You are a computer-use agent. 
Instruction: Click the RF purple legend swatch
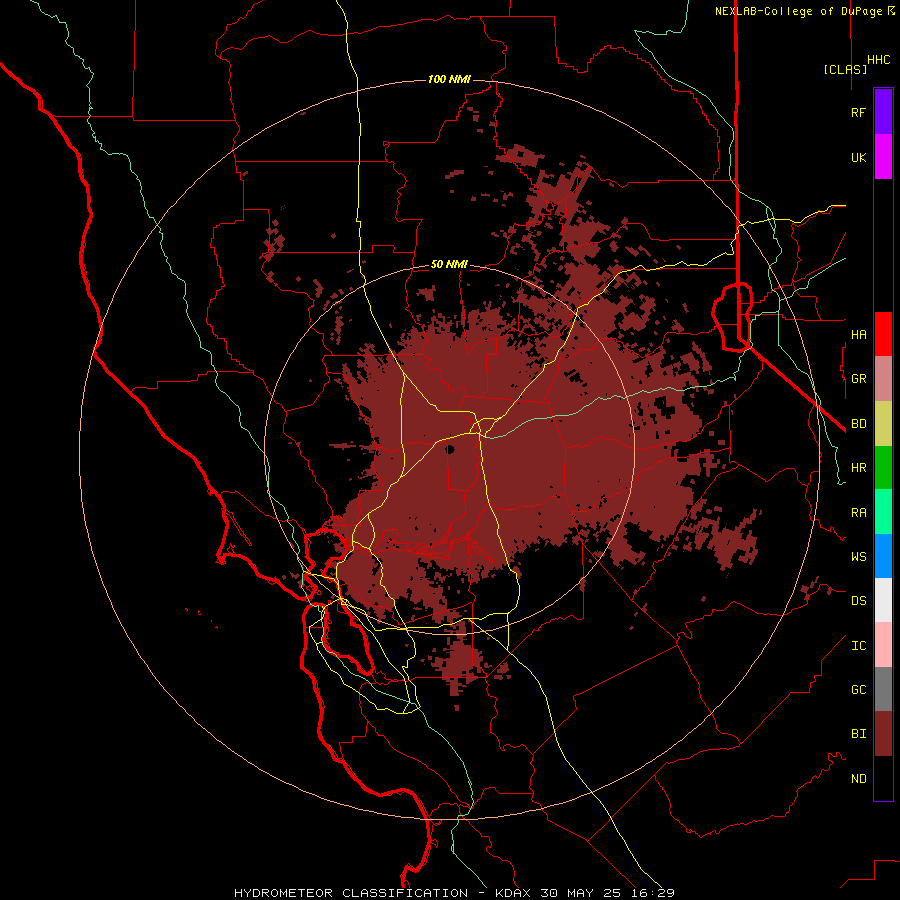[883, 112]
